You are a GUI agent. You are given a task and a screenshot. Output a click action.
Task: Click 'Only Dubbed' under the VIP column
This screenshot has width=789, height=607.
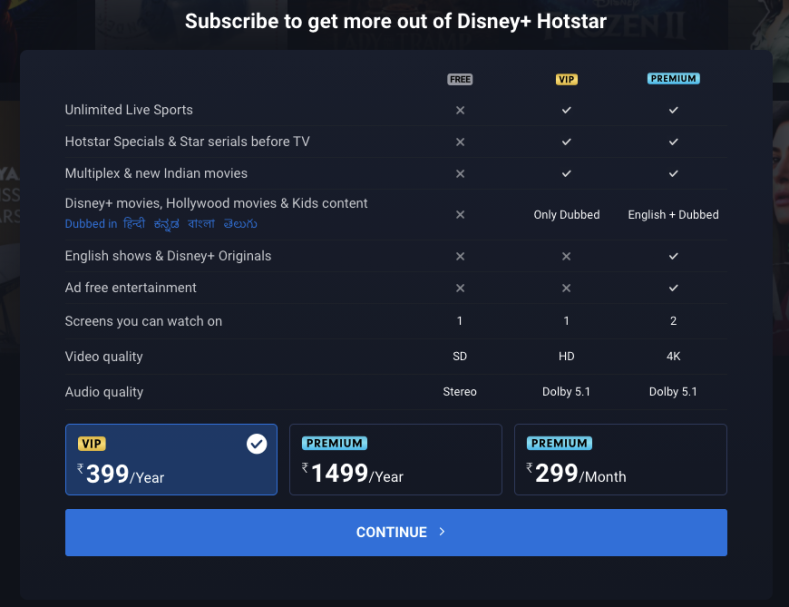(567, 214)
